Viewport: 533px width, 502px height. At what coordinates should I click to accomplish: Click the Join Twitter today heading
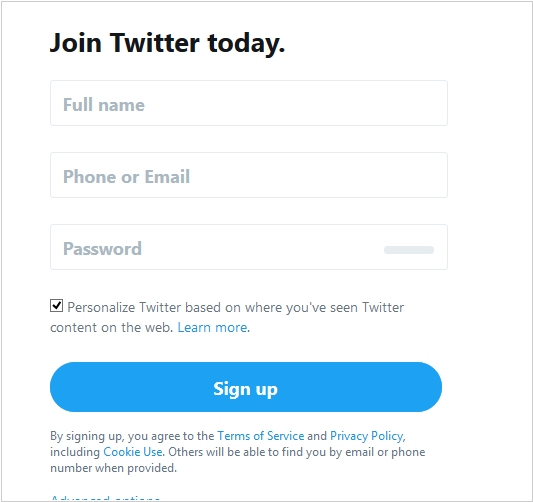pos(167,44)
